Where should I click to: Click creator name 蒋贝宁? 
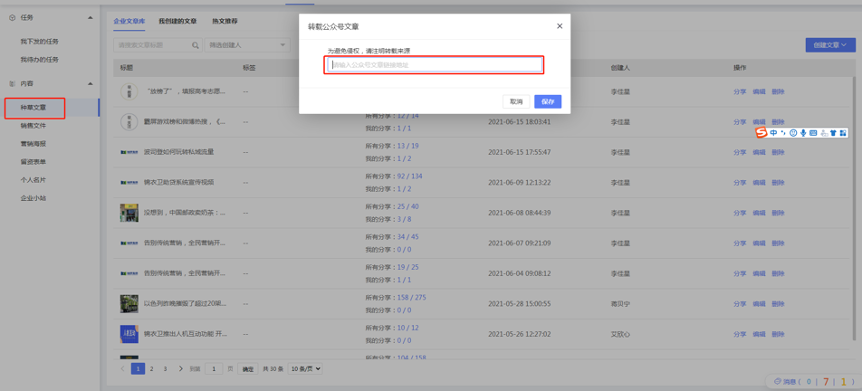620,304
